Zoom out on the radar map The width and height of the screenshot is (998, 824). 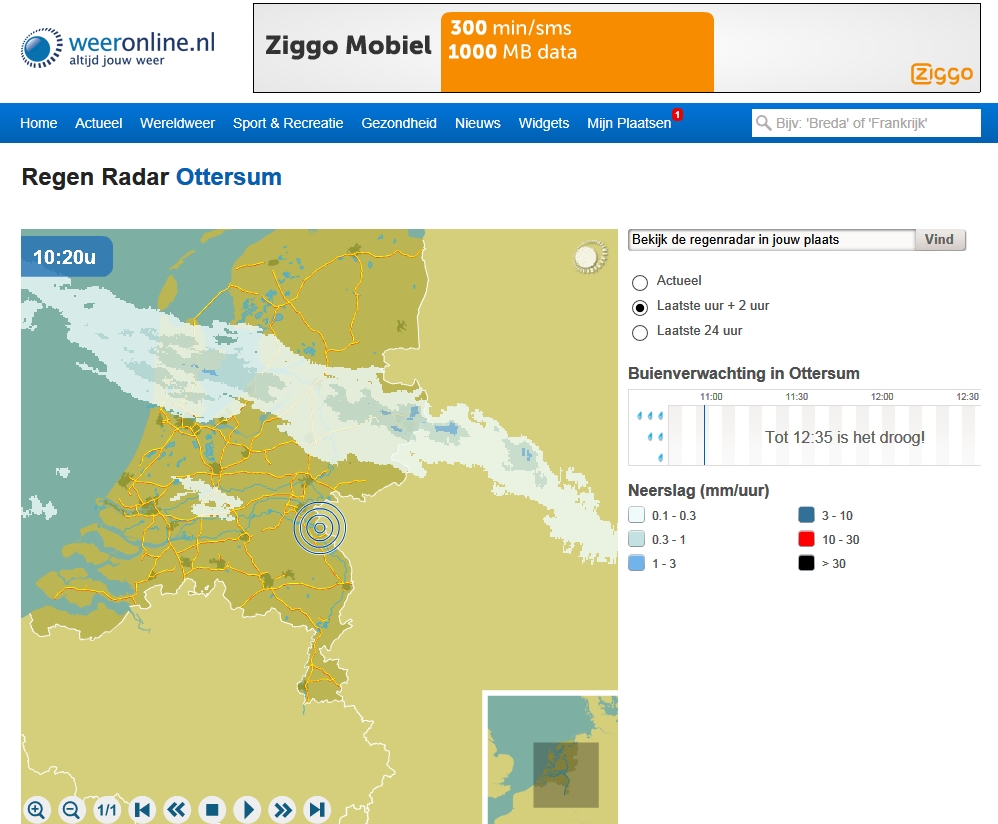(72, 809)
